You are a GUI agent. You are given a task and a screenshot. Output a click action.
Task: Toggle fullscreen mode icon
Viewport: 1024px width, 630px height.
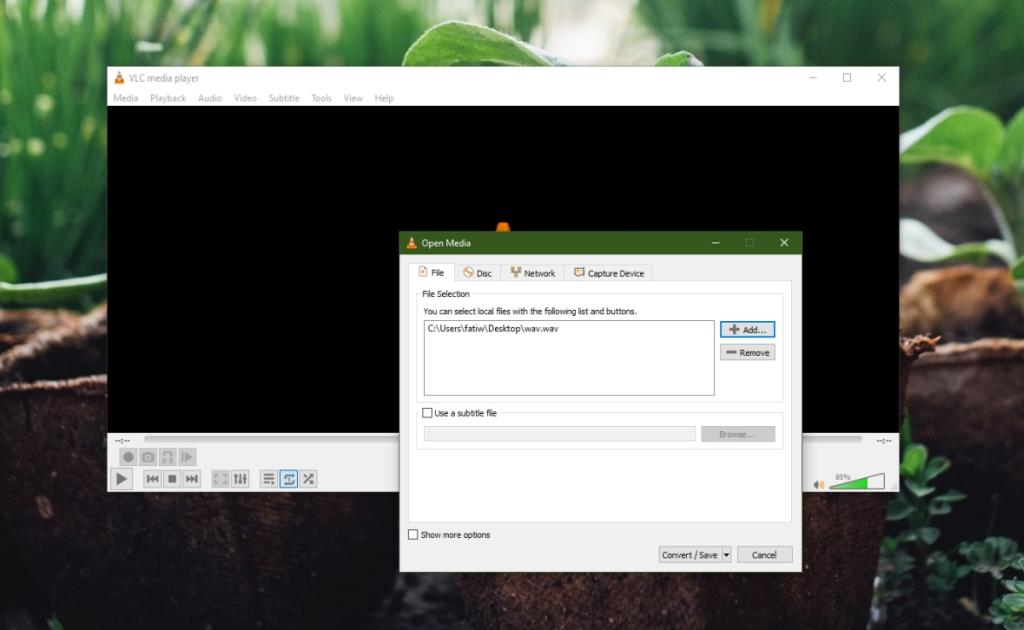[x=221, y=479]
